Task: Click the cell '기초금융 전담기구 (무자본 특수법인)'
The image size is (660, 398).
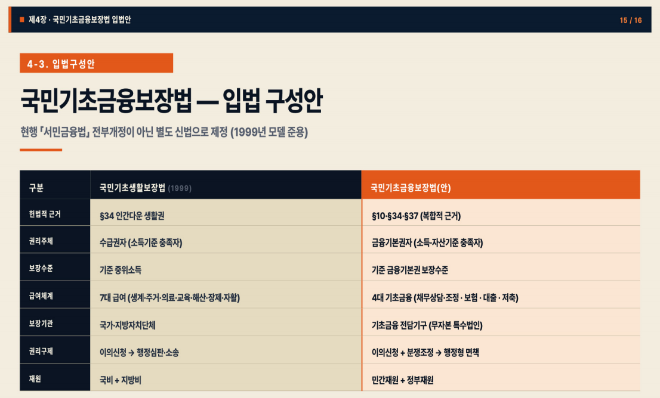Action: 501,322
